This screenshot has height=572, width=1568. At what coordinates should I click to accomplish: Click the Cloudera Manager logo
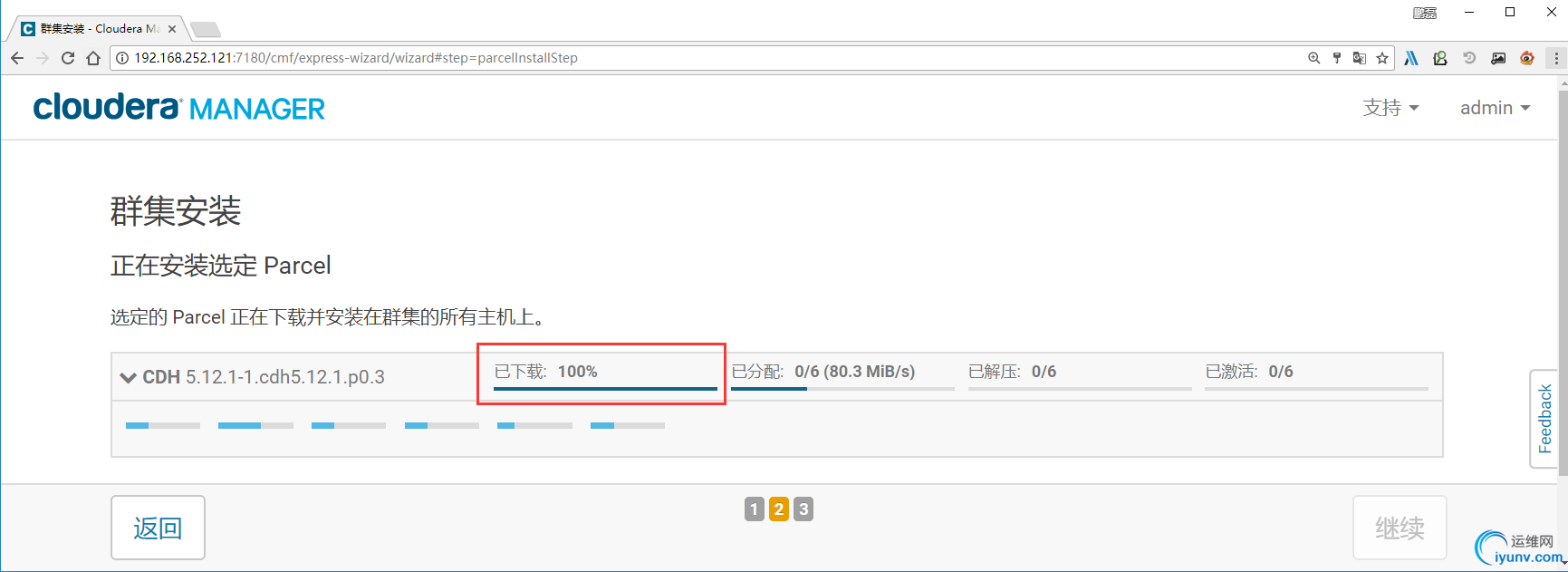click(179, 108)
